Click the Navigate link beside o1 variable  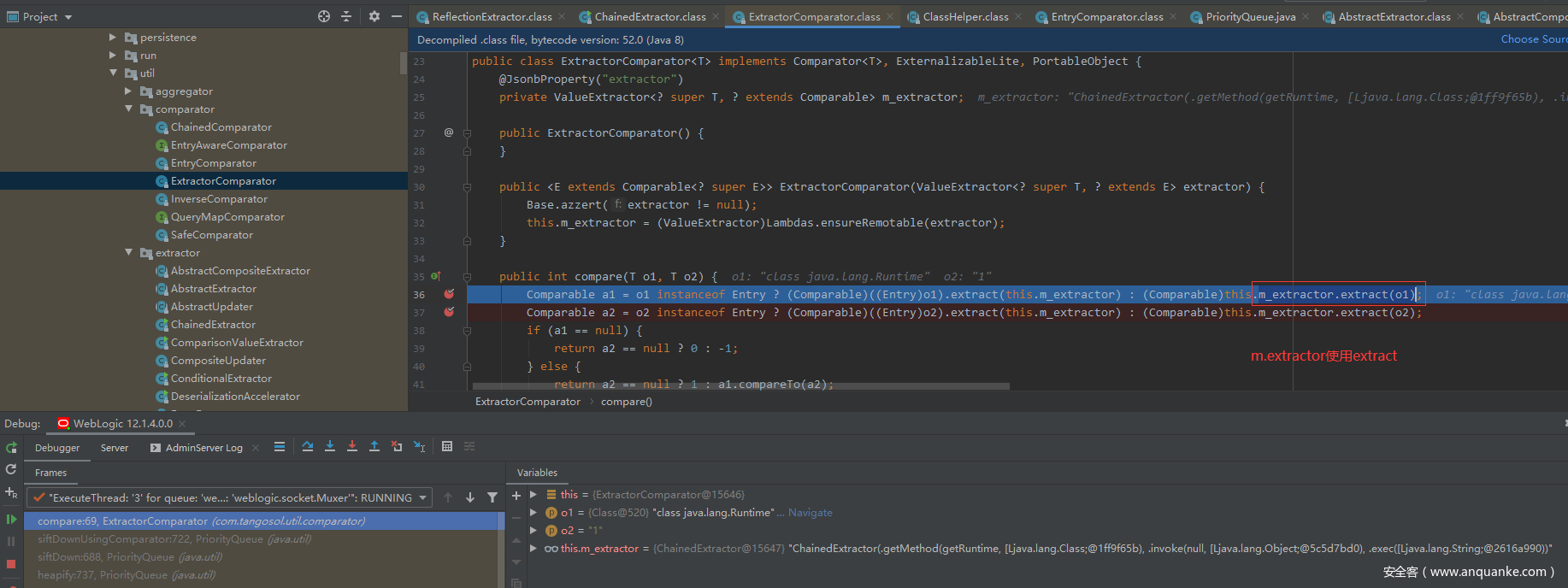click(x=810, y=513)
